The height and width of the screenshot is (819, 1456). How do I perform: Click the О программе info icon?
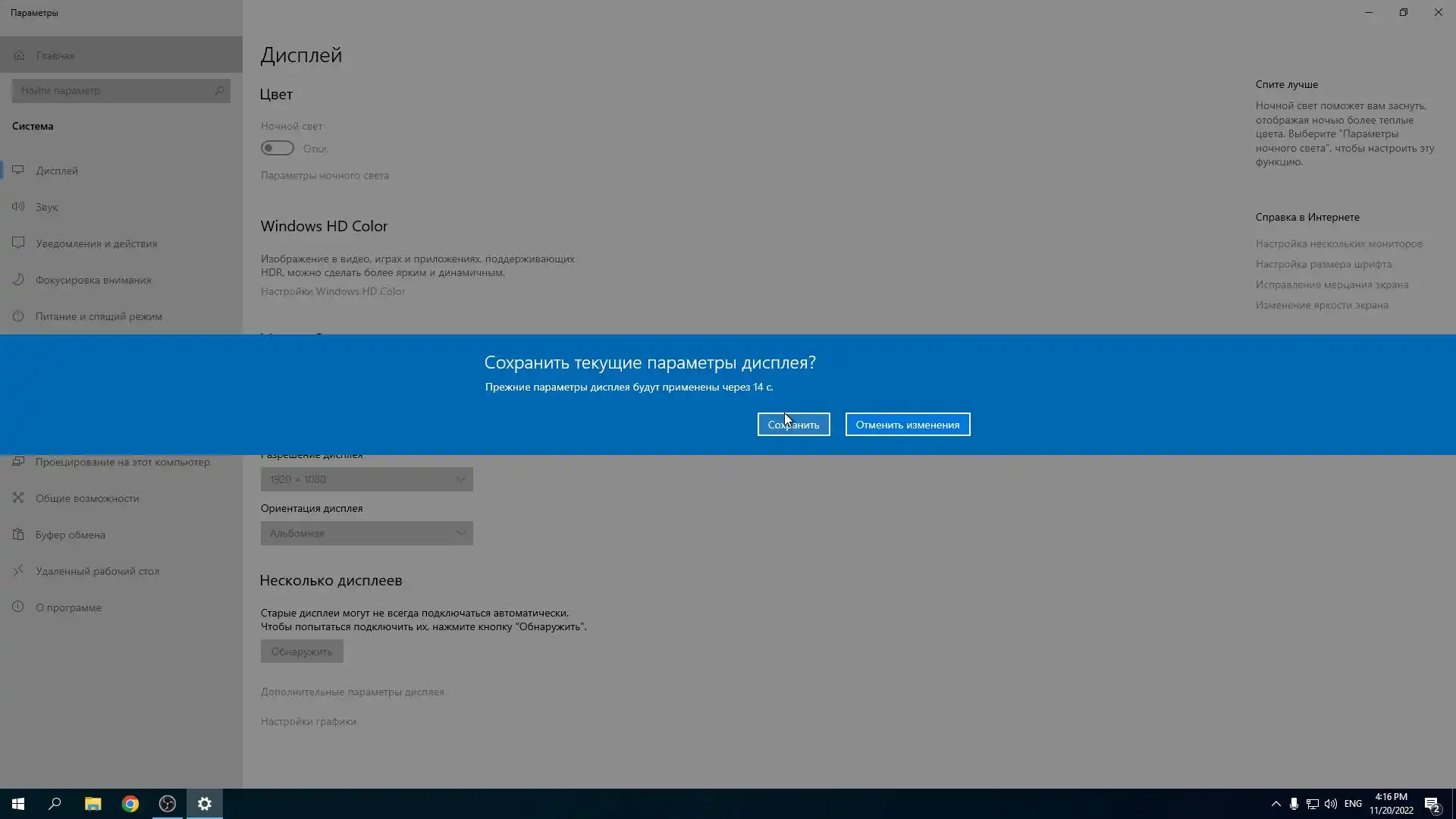coord(18,607)
